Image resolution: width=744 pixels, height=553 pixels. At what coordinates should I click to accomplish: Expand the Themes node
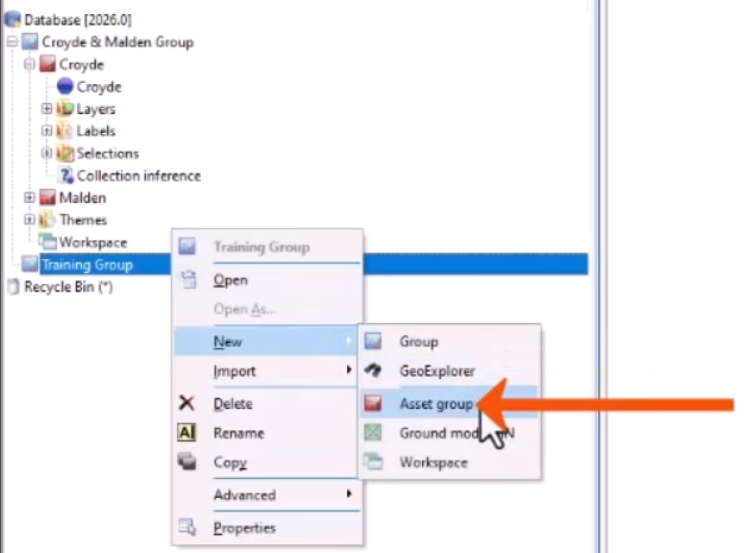click(29, 220)
